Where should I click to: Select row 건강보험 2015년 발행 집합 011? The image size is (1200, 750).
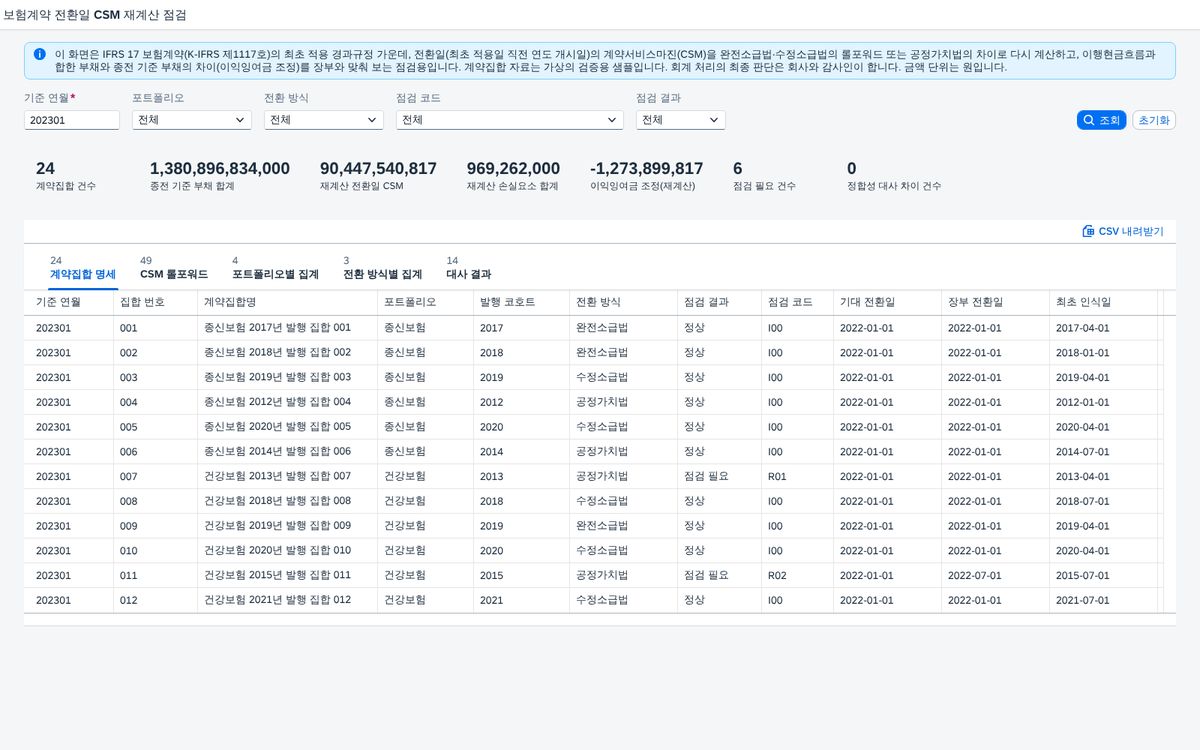pos(596,575)
